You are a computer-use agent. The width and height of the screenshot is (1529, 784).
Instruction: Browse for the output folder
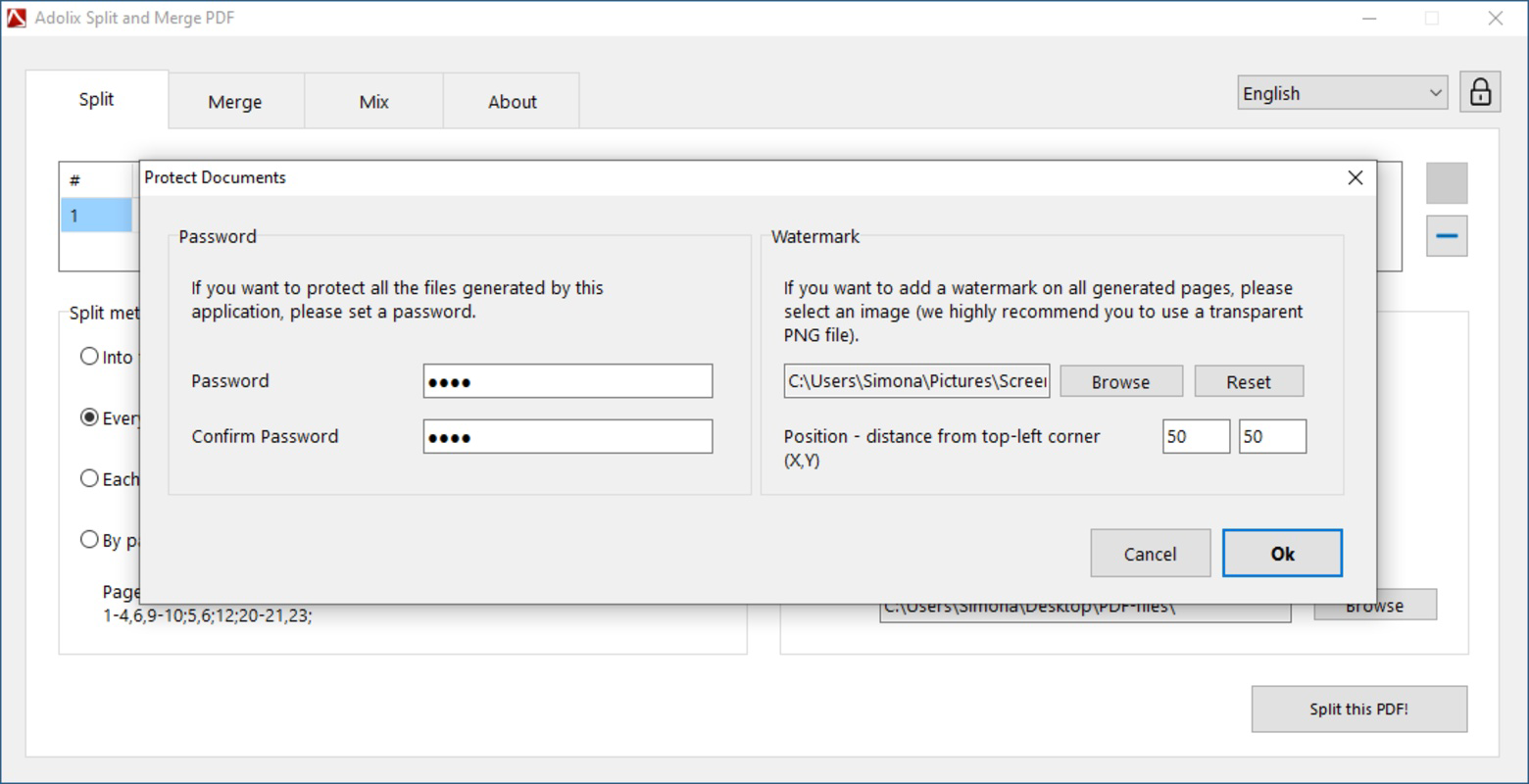(x=1374, y=605)
